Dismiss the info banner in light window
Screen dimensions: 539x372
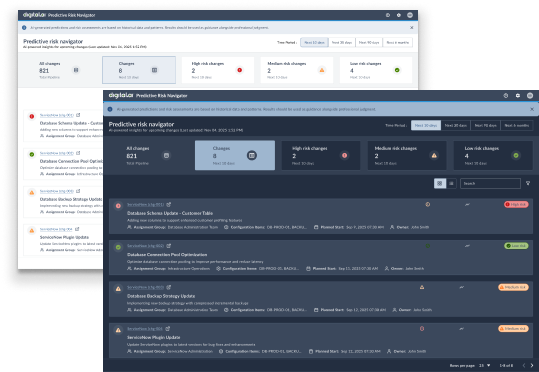tap(411, 28)
